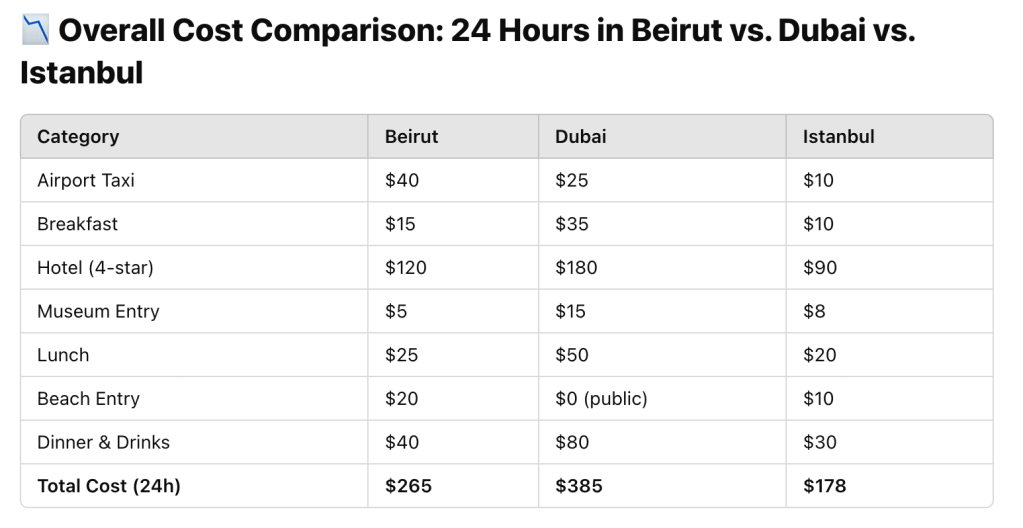This screenshot has width=1023, height=528.
Task: Click the Total Cost (24h) row label
Action: click(109, 486)
